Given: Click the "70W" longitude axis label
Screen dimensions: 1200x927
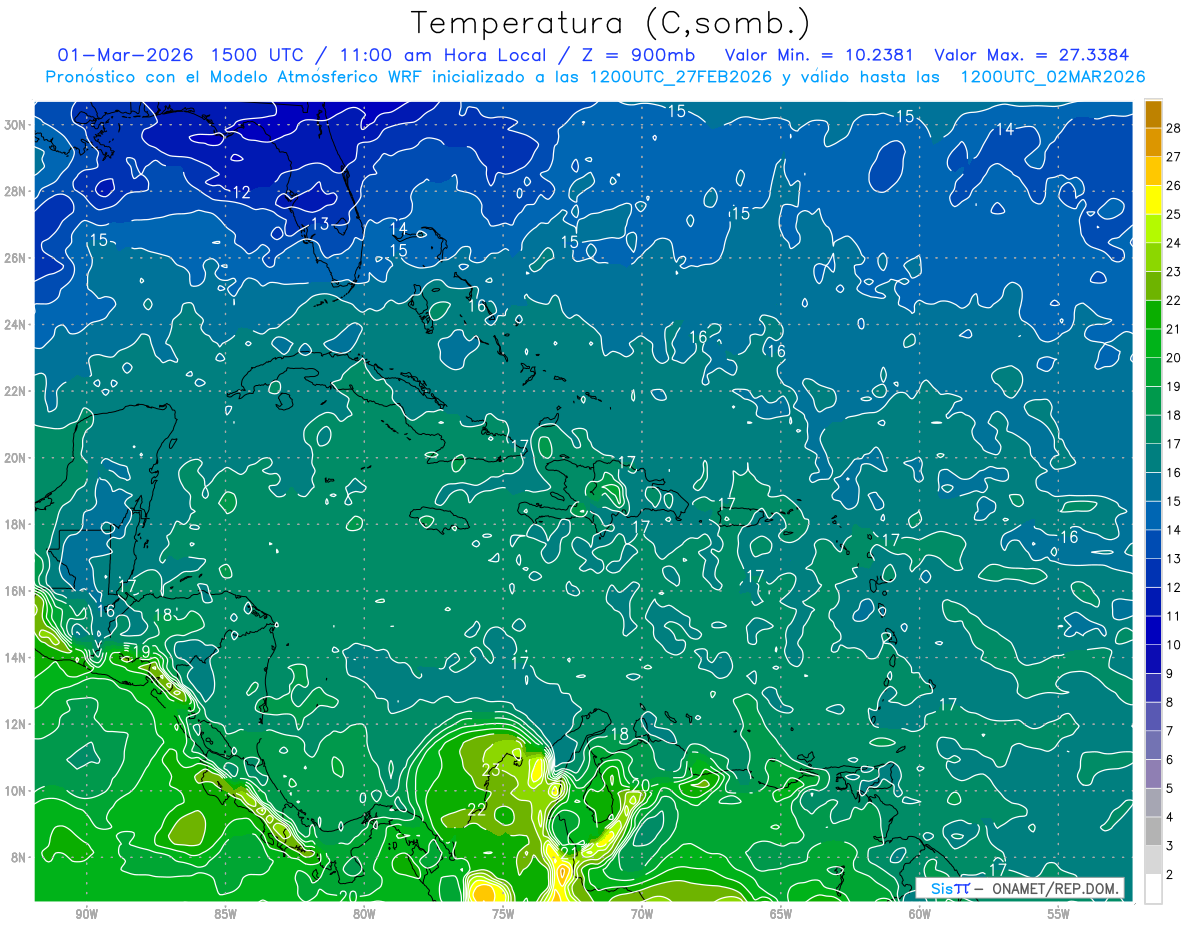Looking at the screenshot, I should click(x=642, y=913).
